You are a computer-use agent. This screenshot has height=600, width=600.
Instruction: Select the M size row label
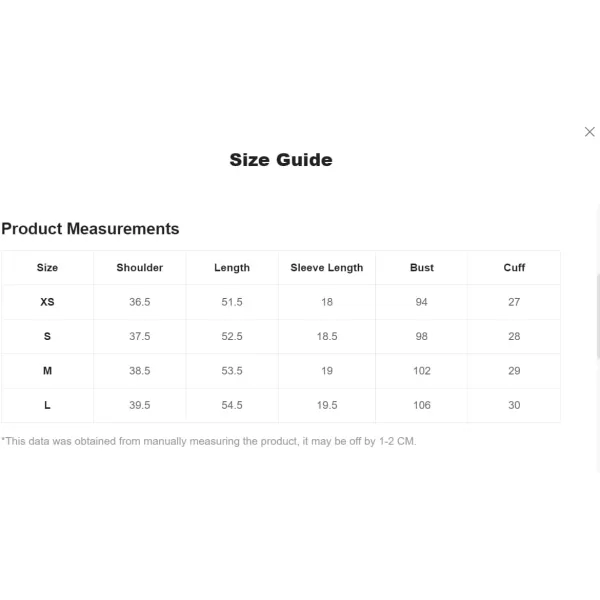tap(47, 371)
